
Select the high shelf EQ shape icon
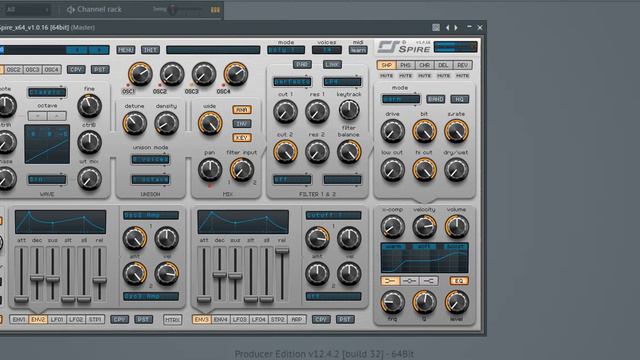428,281
